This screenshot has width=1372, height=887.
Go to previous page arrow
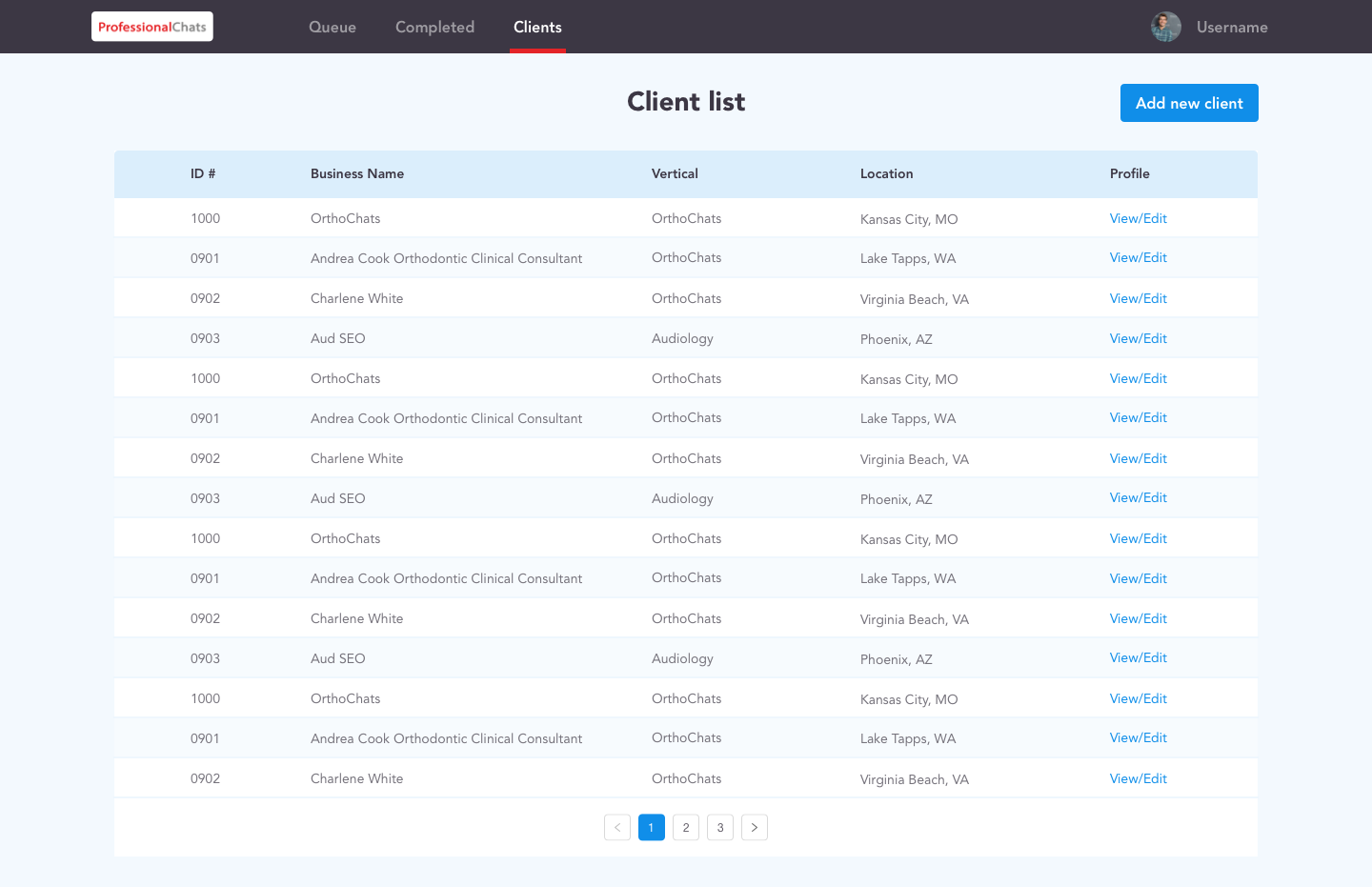(x=617, y=827)
